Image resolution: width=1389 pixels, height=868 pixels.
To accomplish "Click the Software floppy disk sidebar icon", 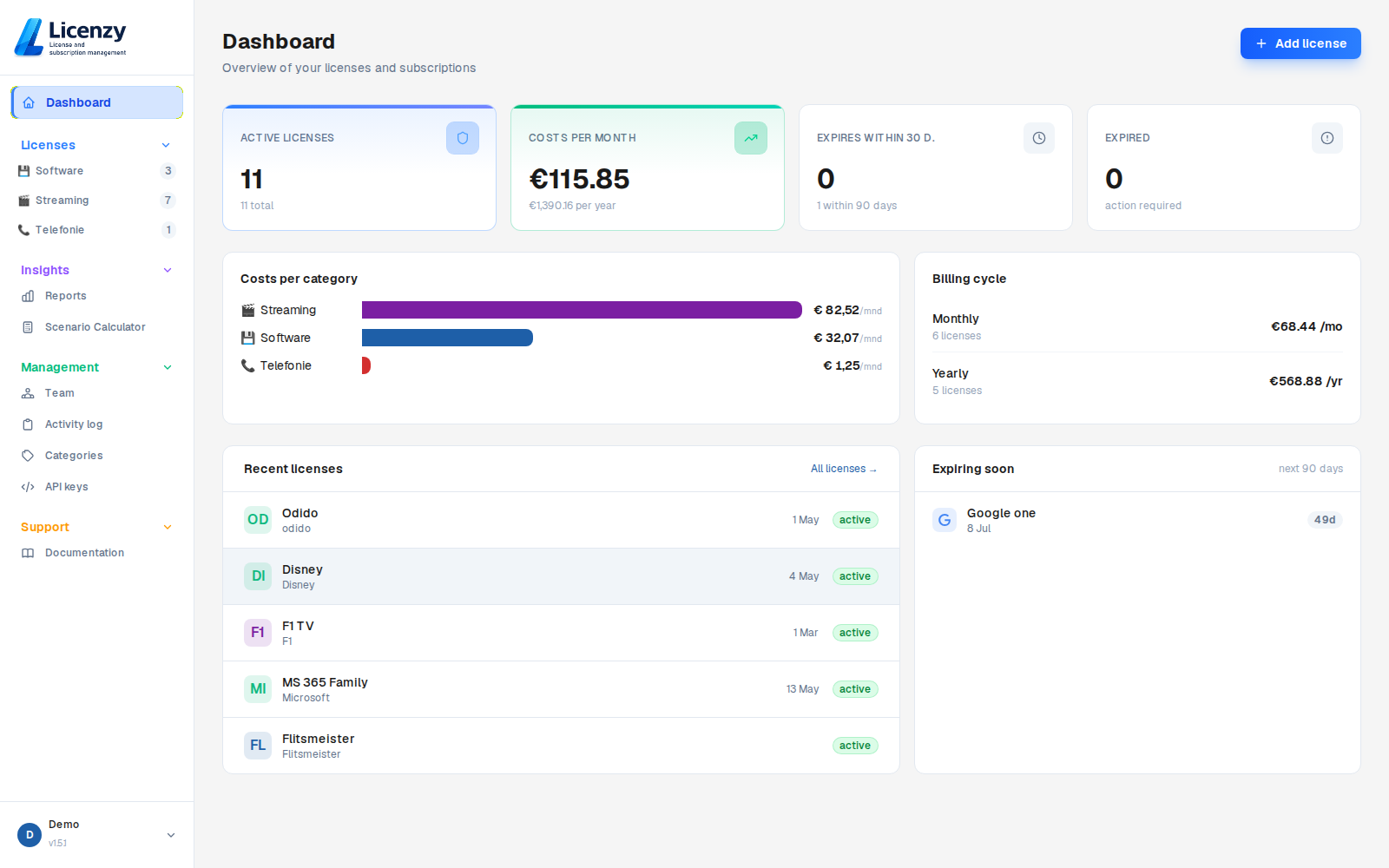I will pyautogui.click(x=24, y=171).
